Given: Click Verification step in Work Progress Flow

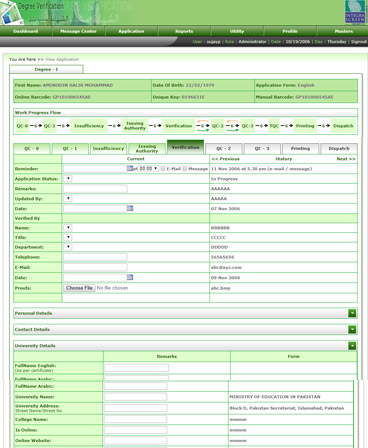Looking at the screenshot, I should 179,126.
